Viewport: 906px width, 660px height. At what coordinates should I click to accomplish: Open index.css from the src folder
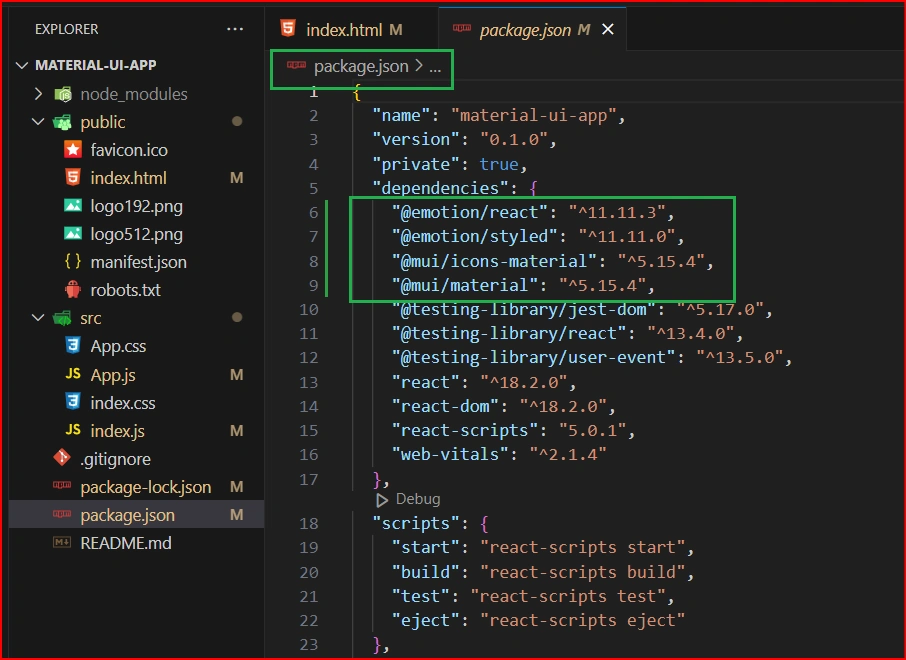click(x=122, y=403)
